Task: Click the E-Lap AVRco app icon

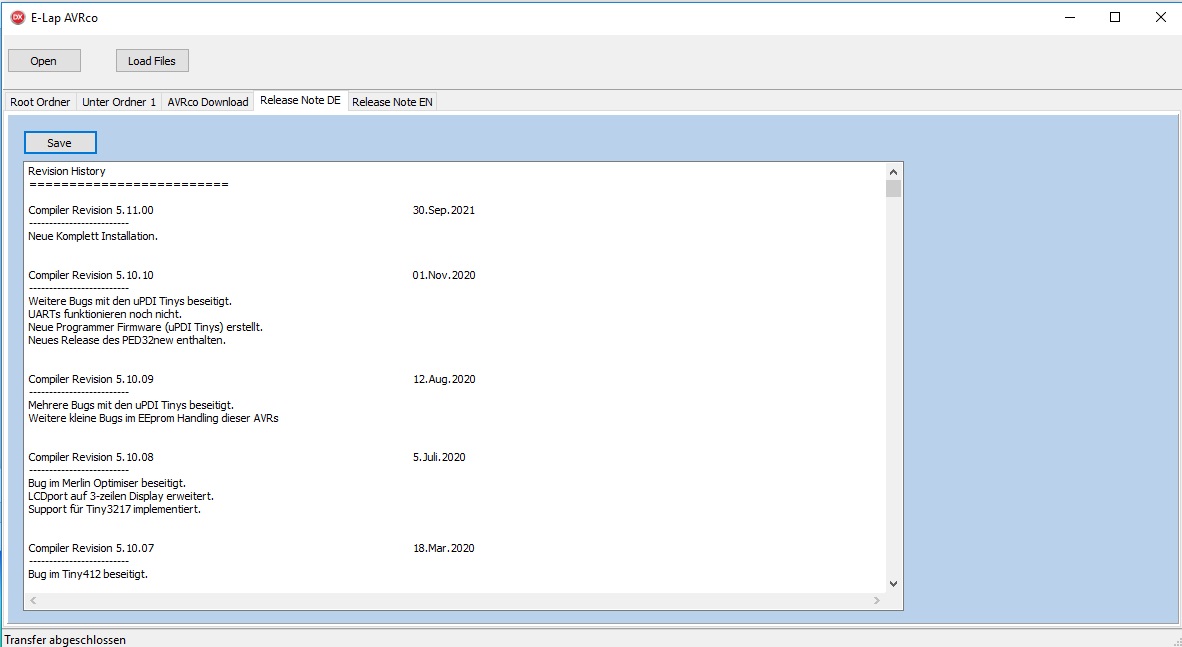Action: (x=18, y=17)
